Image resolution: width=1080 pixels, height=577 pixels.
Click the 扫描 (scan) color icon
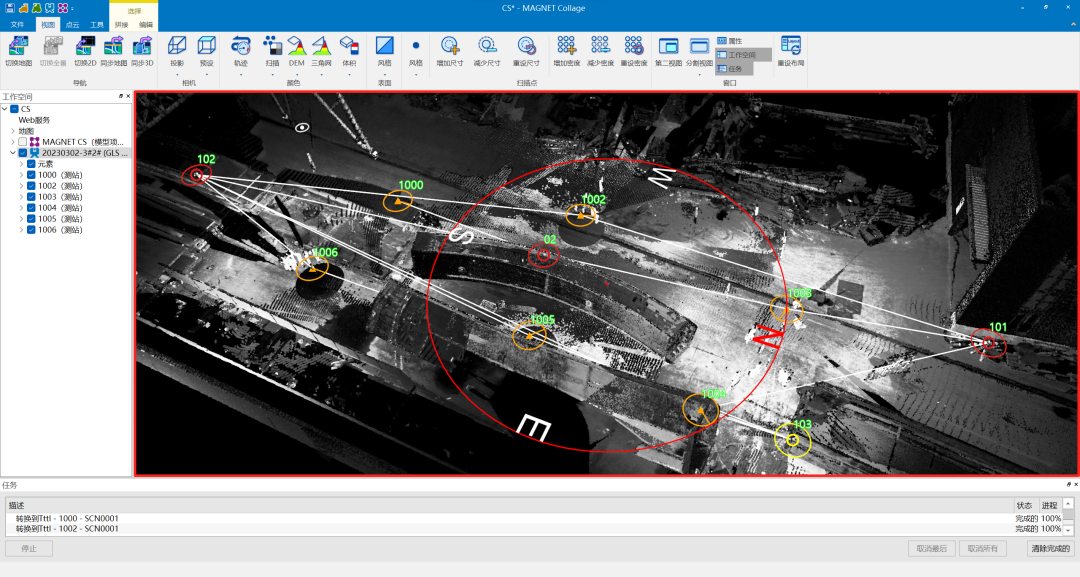coord(272,46)
